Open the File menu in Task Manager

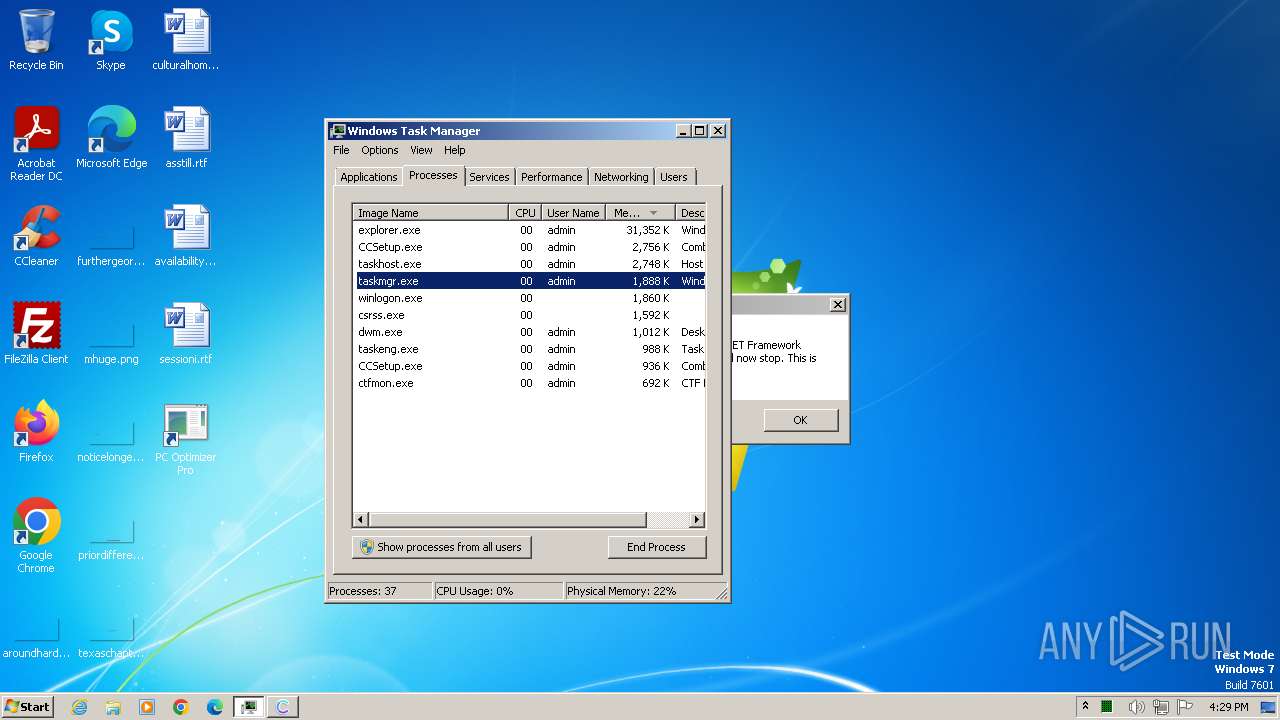[x=341, y=150]
